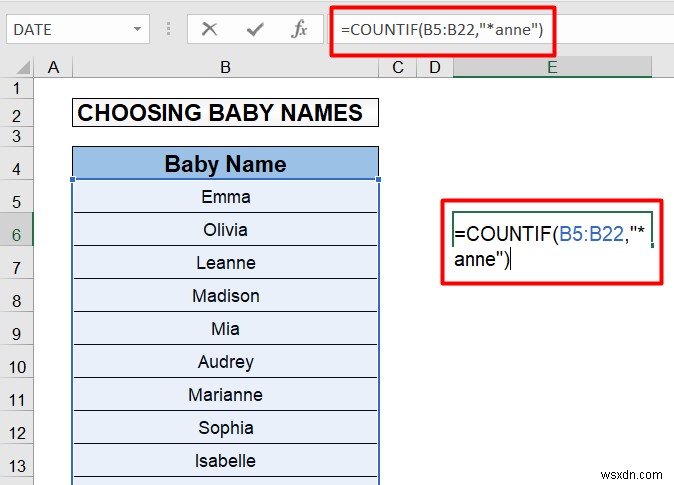Select column E header

pos(552,68)
